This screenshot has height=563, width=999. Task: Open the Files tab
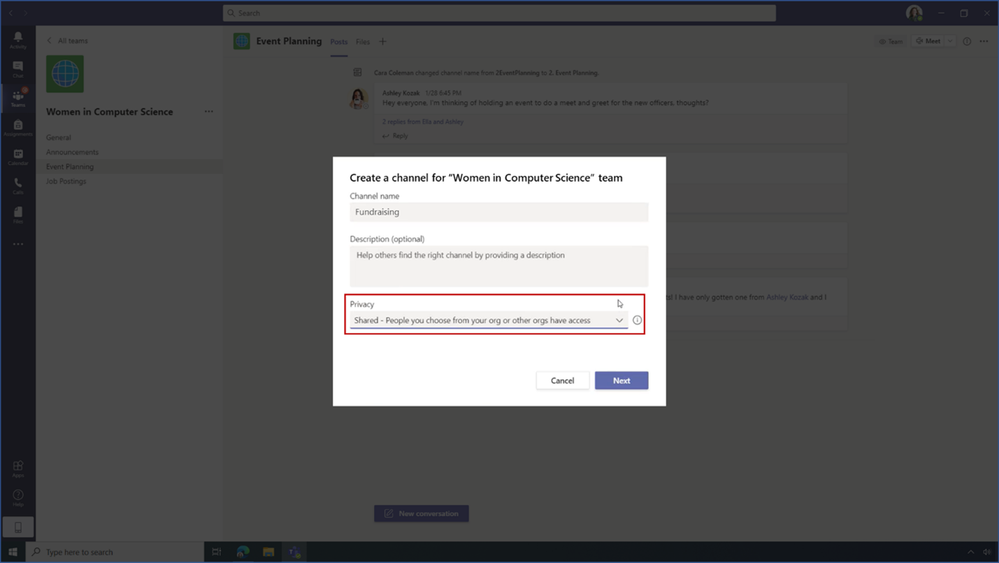pyautogui.click(x=363, y=42)
